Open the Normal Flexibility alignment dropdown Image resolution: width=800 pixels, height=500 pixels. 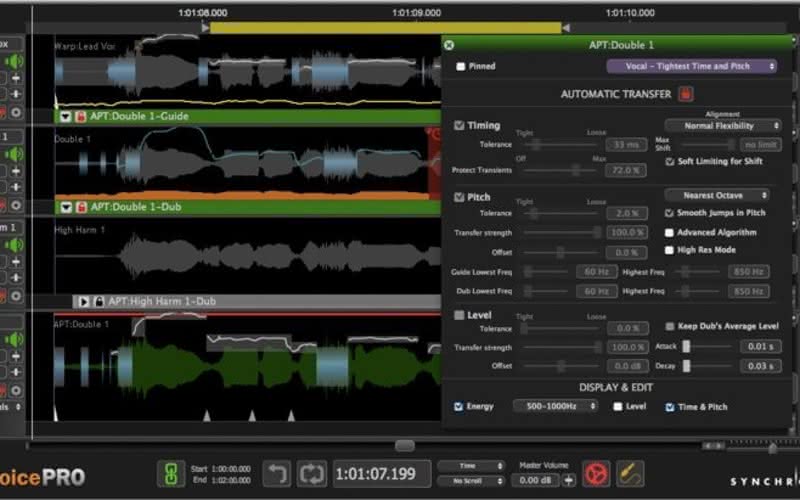[722, 126]
